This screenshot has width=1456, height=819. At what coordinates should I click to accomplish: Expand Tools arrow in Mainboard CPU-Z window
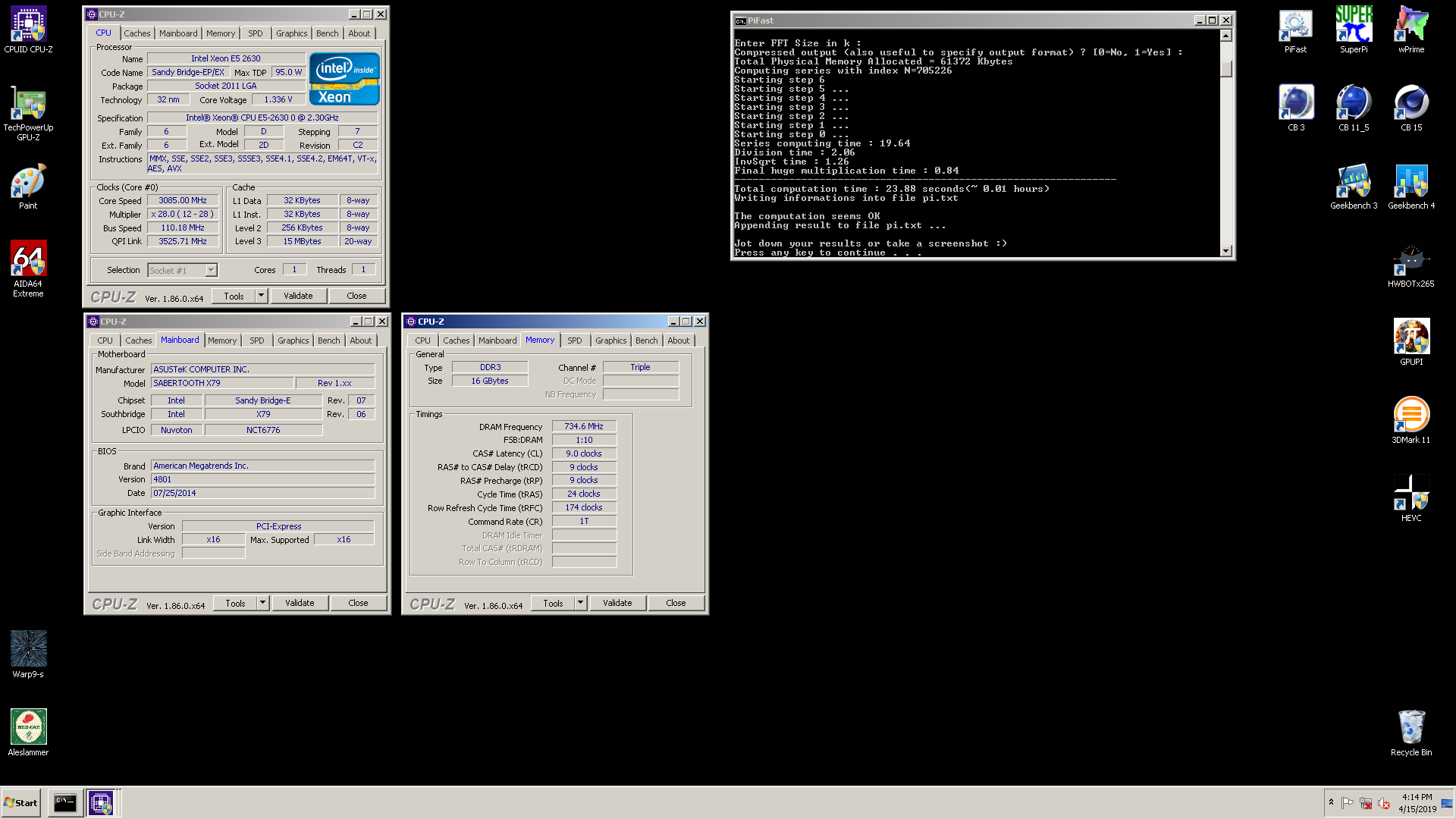coord(262,603)
